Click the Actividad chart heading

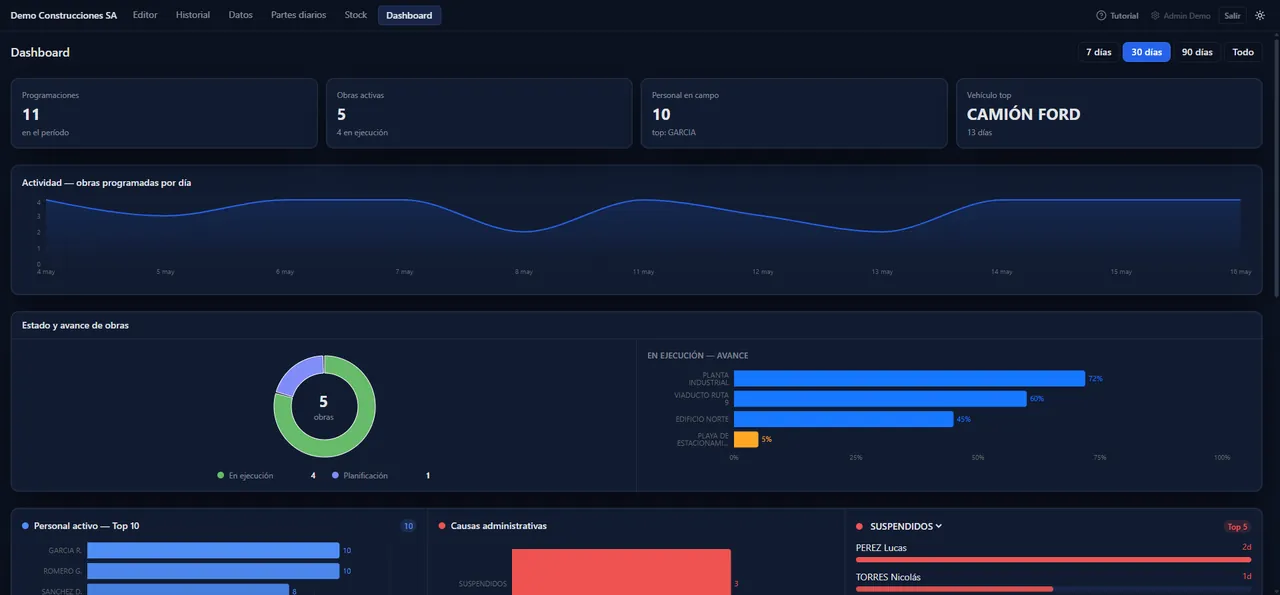point(106,182)
